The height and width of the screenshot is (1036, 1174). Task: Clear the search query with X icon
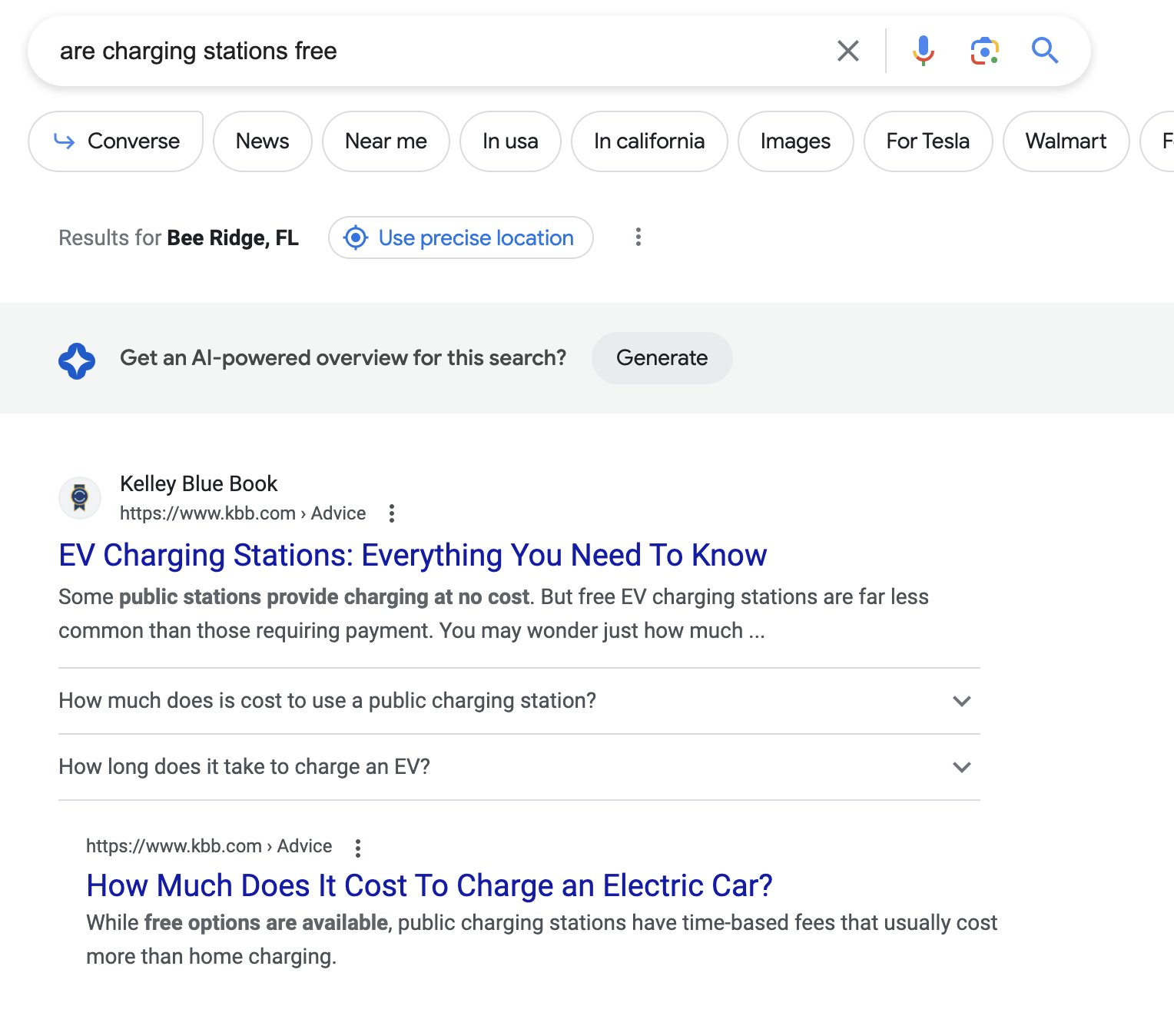[847, 51]
